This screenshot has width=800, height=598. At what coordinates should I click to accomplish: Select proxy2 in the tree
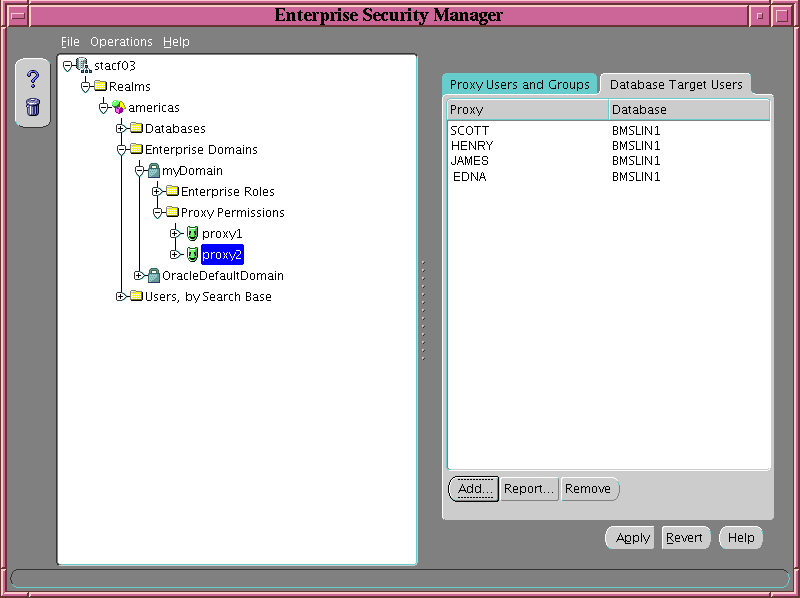[x=222, y=255]
